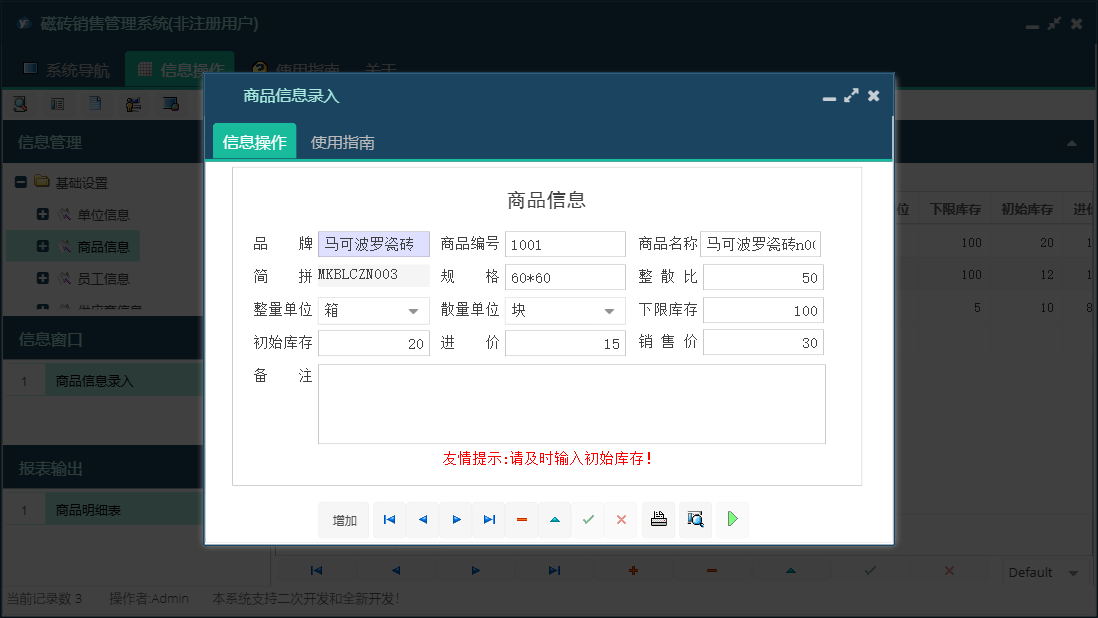The height and width of the screenshot is (618, 1098).
Task: Click the blue document icon on main toolbar
Action: [x=94, y=103]
